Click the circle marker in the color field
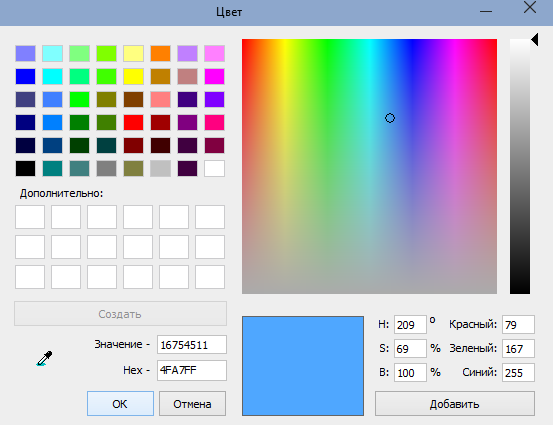 (x=390, y=118)
